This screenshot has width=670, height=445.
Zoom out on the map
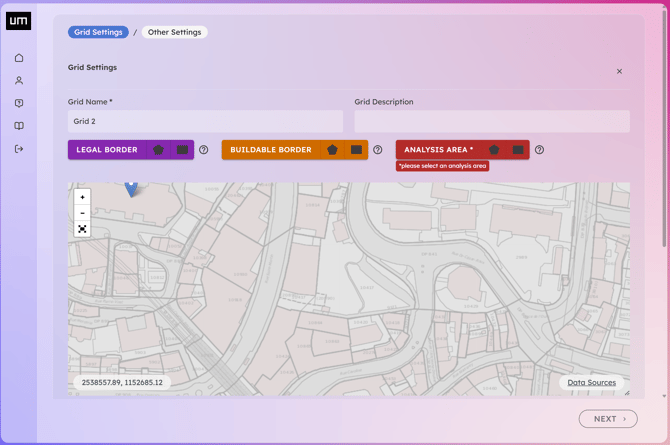coord(82,213)
